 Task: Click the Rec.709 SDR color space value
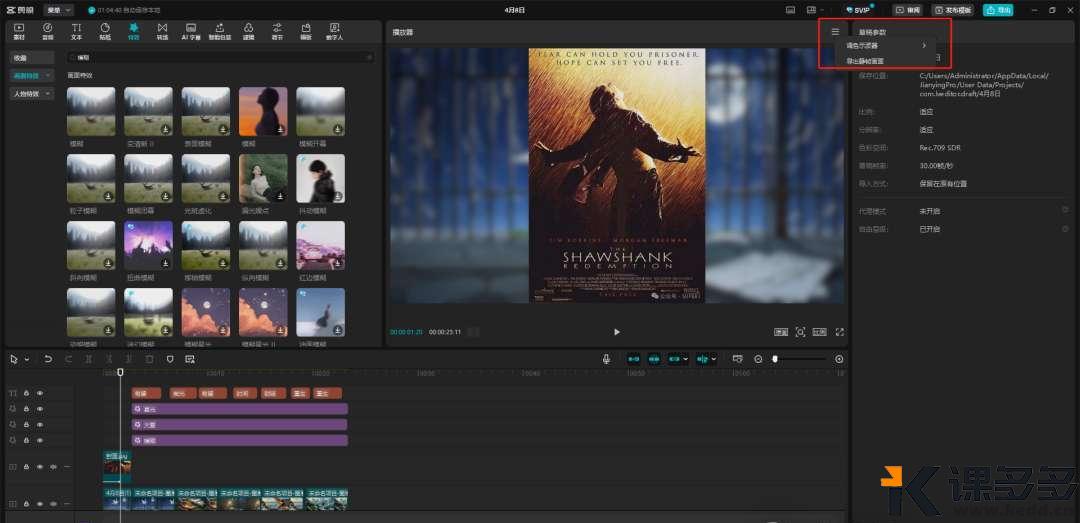940,148
